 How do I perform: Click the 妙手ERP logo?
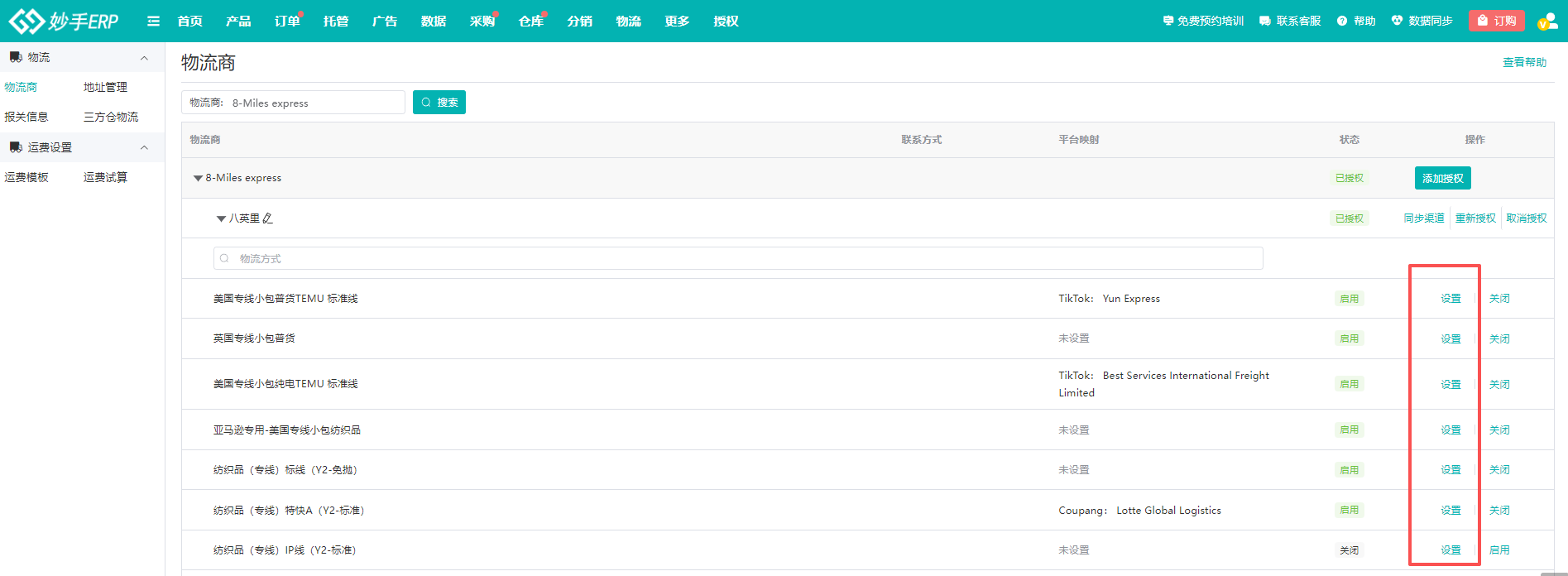[x=64, y=21]
